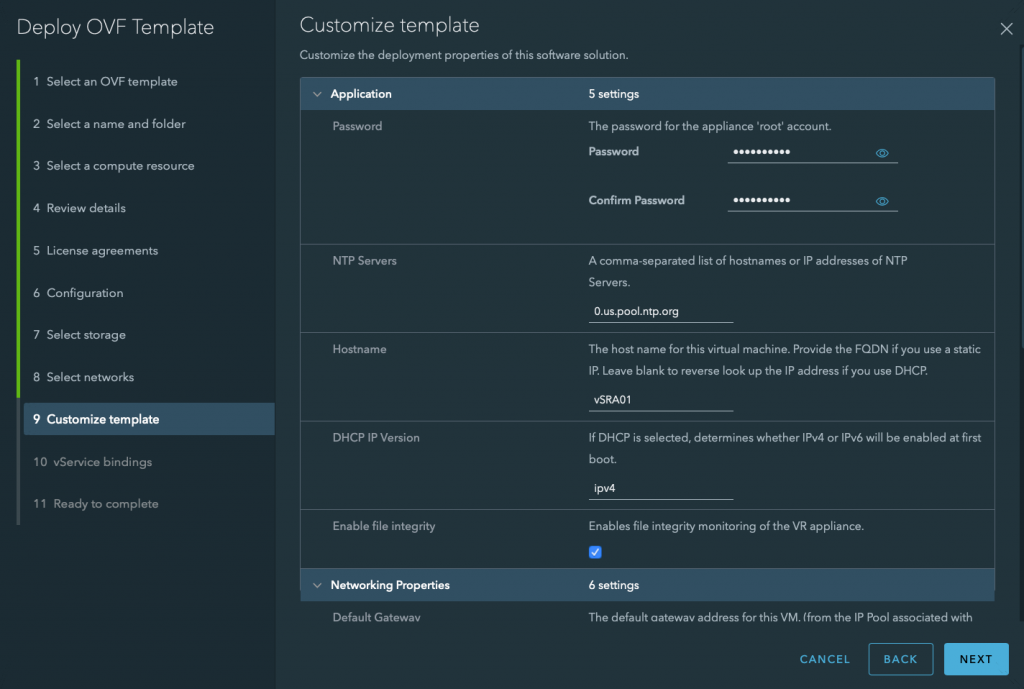Click the '6 settings' count text

613,585
